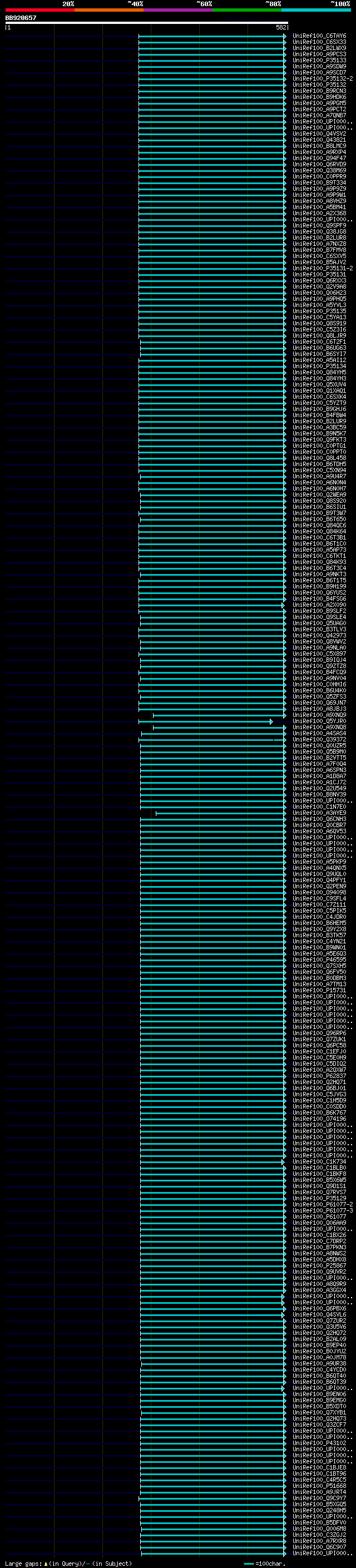Screen dimensions: 356x1568
Task: Click the Large gaps legend text
Action: coord(24,1563)
